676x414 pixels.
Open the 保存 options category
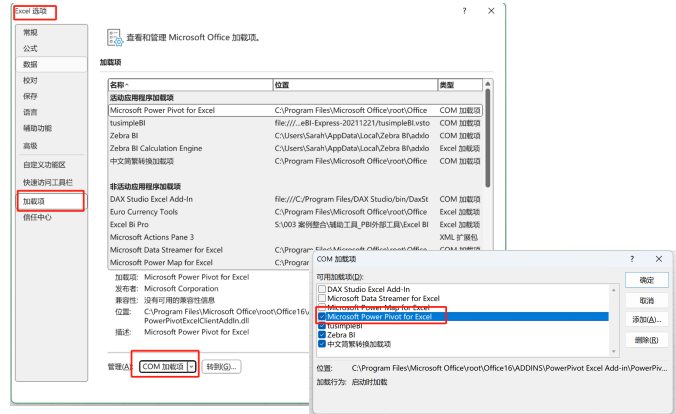tap(52, 96)
